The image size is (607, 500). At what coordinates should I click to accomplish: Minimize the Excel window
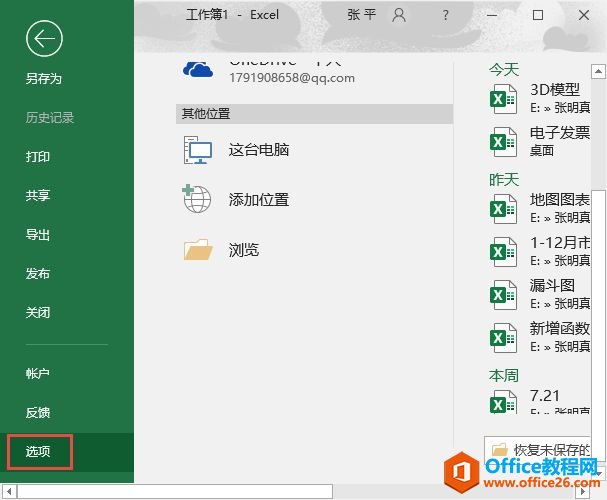492,15
